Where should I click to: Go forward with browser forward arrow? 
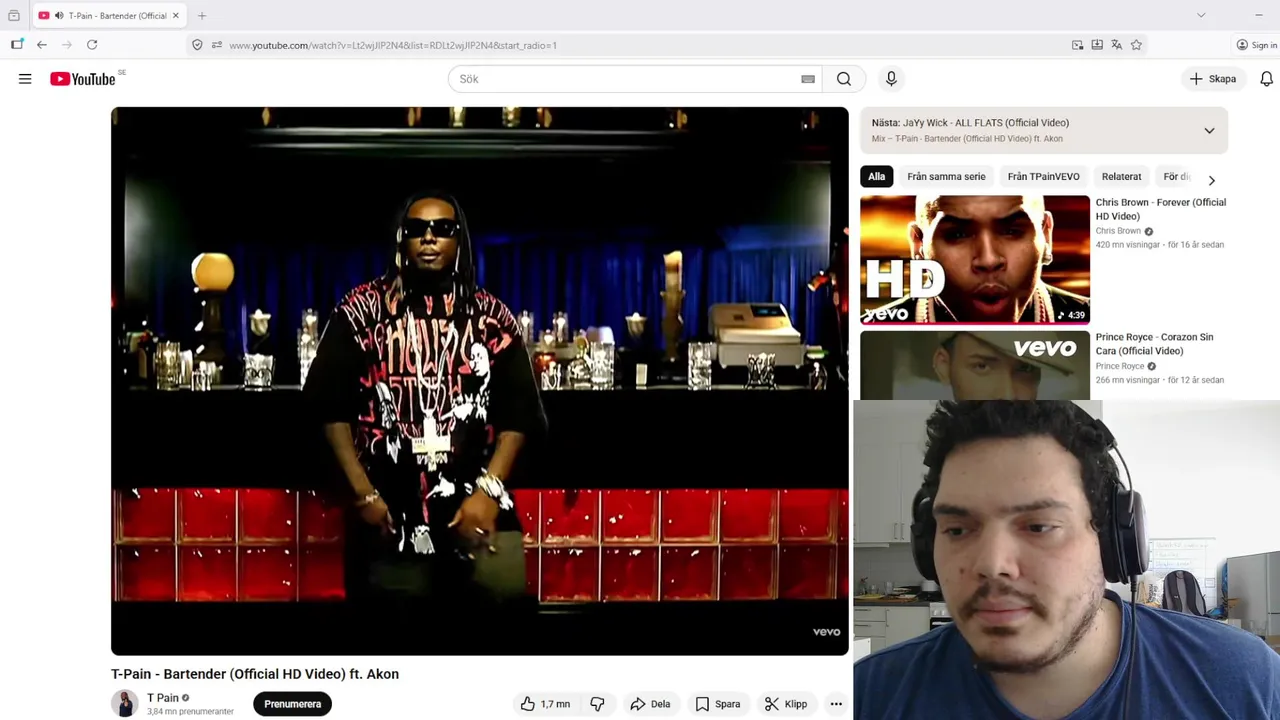tap(67, 45)
